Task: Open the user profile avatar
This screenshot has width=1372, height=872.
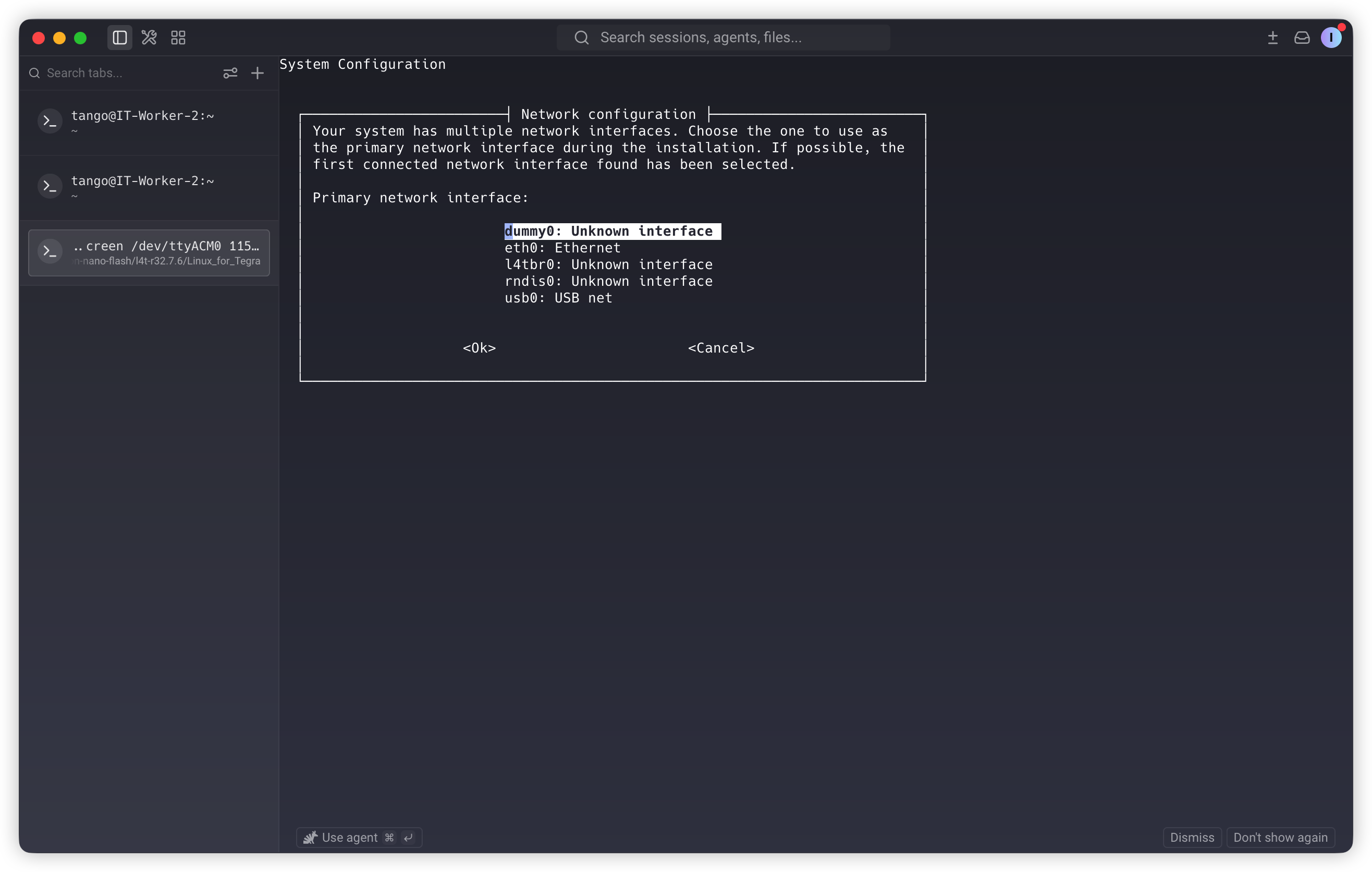Action: 1331,38
